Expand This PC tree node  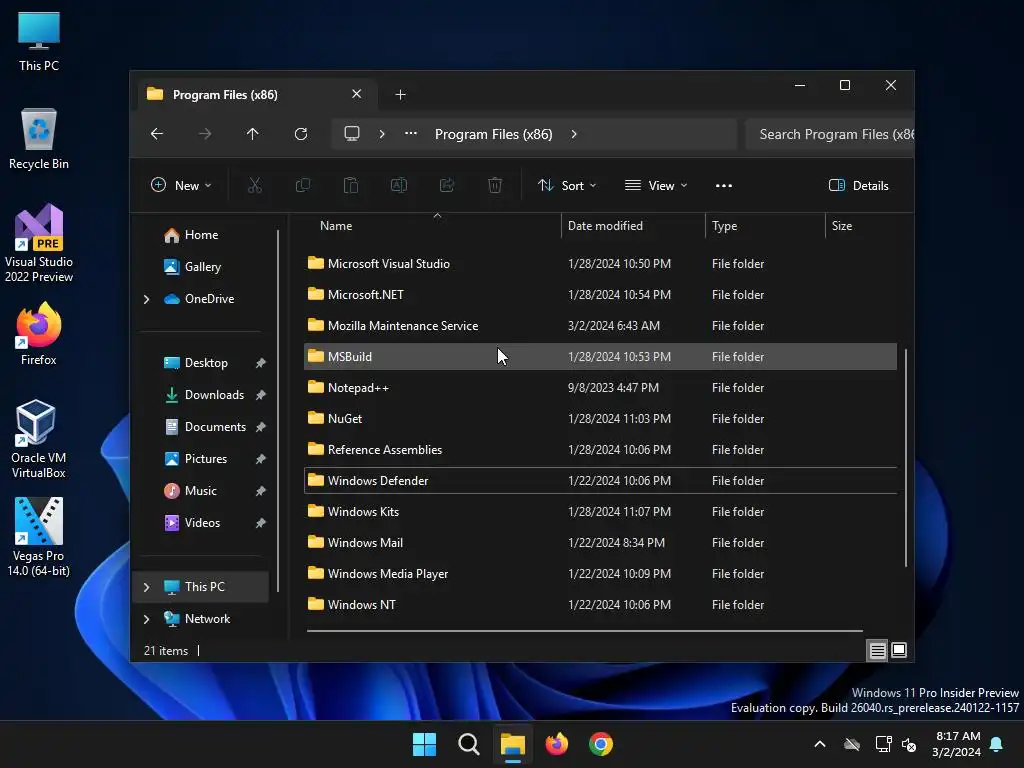tap(146, 587)
